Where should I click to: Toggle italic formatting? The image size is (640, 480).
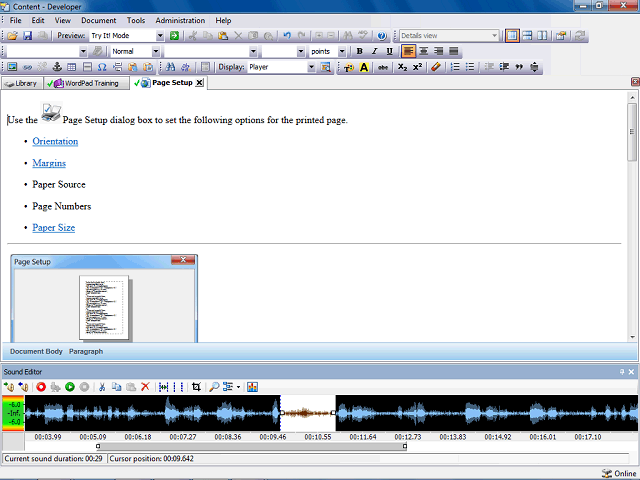click(x=374, y=51)
